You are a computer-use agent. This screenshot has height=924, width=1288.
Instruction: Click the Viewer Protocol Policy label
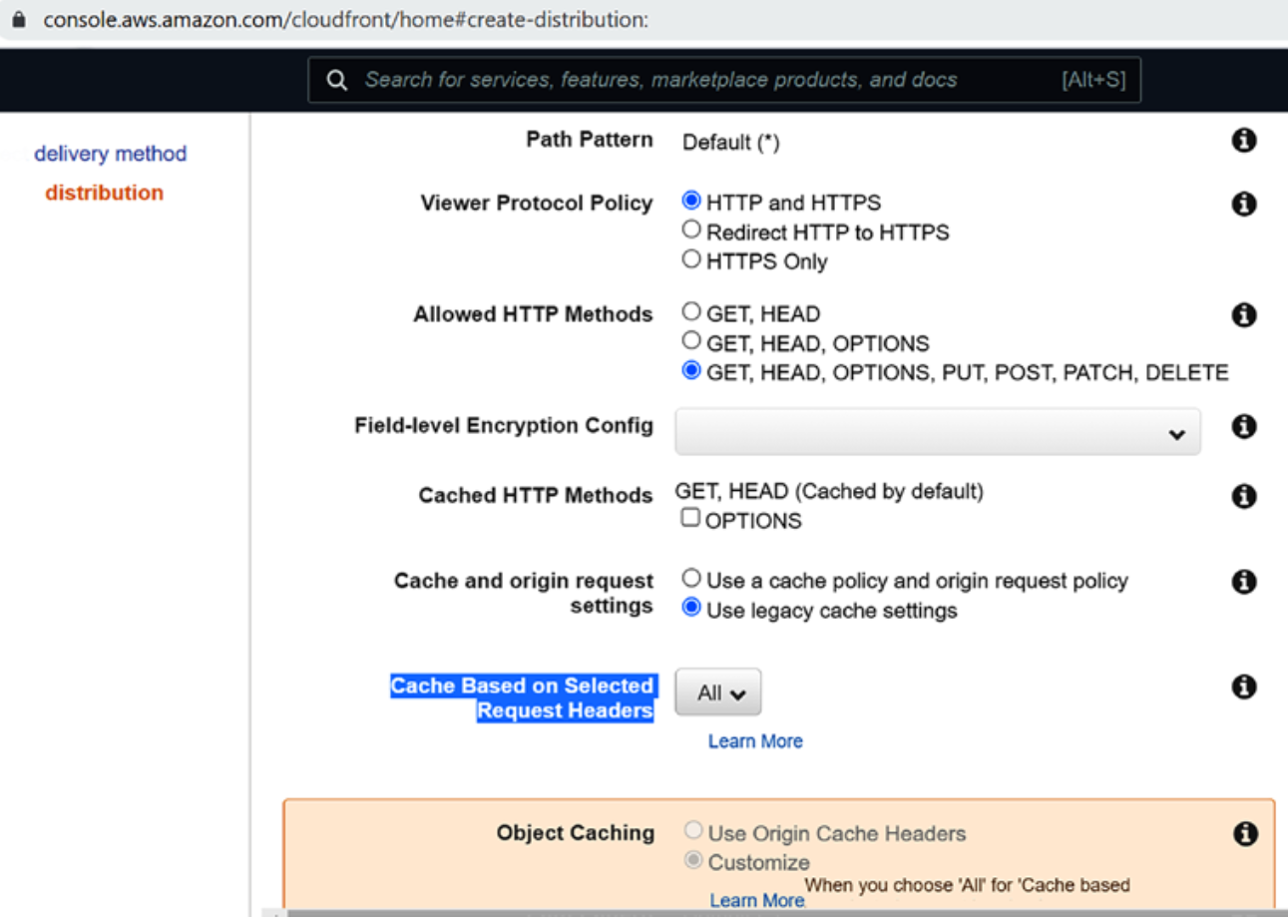[x=537, y=204]
